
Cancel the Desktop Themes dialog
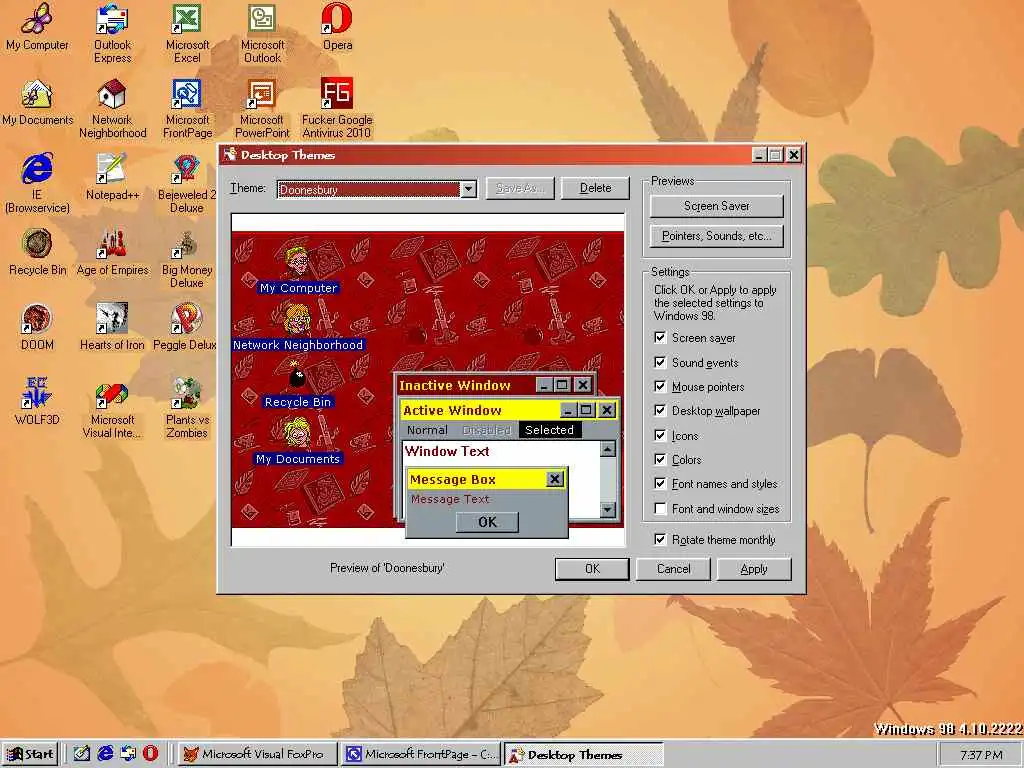click(x=673, y=569)
